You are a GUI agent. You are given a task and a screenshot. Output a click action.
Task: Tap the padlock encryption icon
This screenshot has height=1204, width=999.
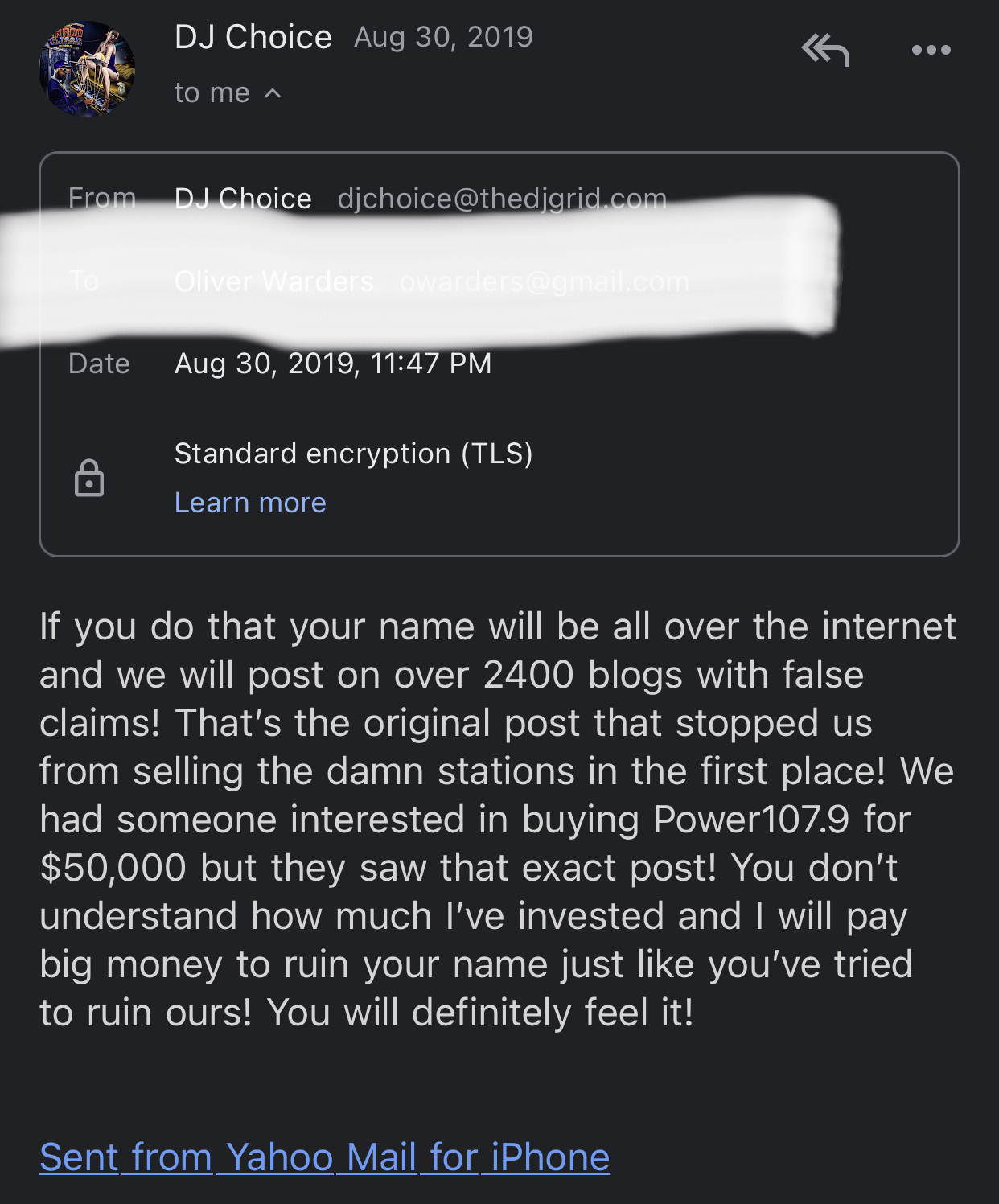pos(89,478)
